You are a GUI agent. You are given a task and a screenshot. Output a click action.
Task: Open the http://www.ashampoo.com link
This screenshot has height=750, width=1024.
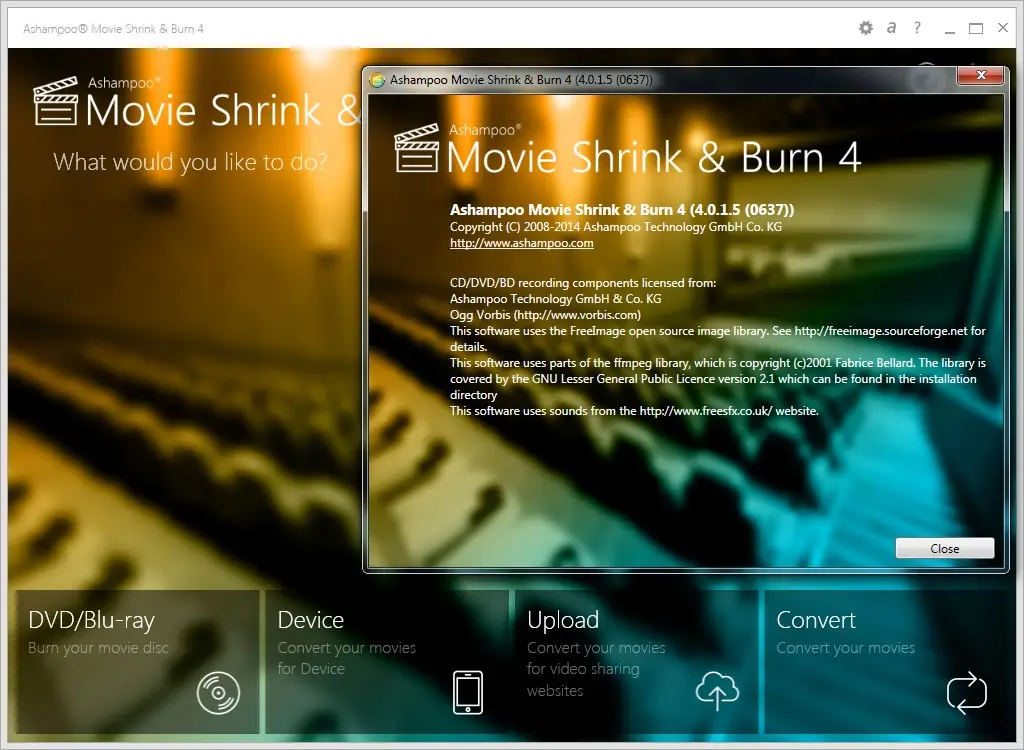[522, 243]
